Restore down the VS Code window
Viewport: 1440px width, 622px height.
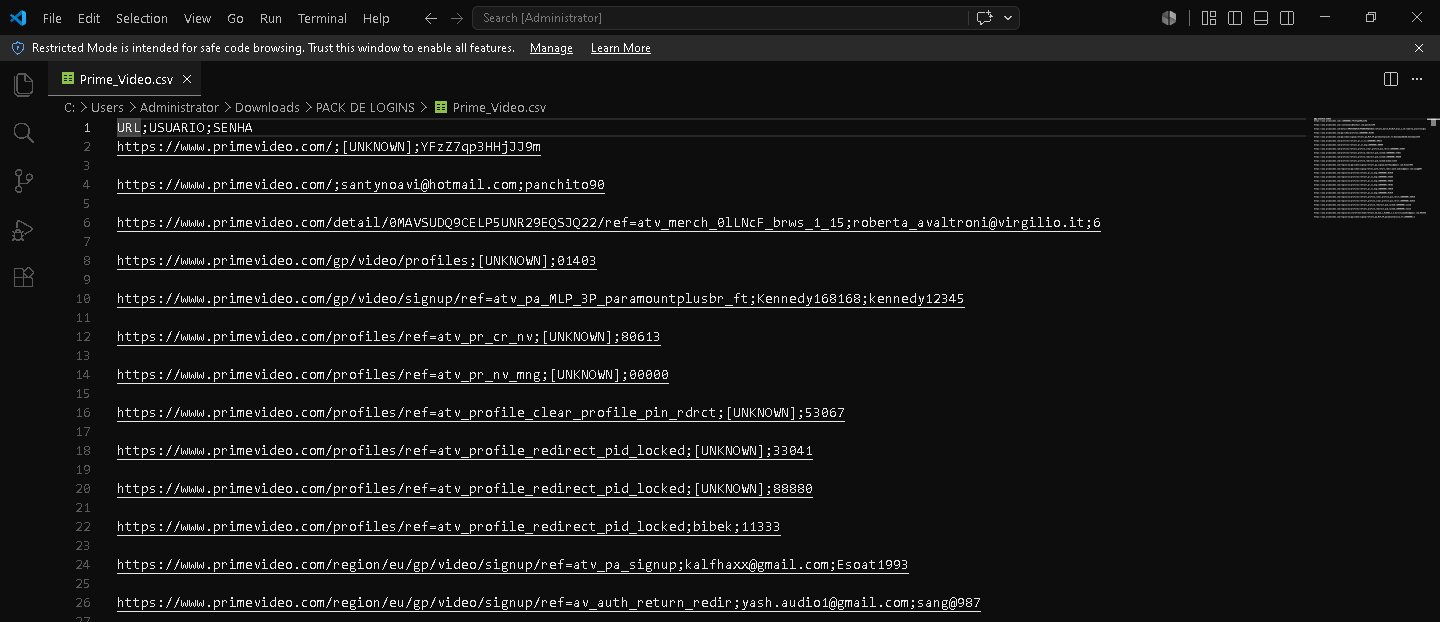coord(1370,18)
